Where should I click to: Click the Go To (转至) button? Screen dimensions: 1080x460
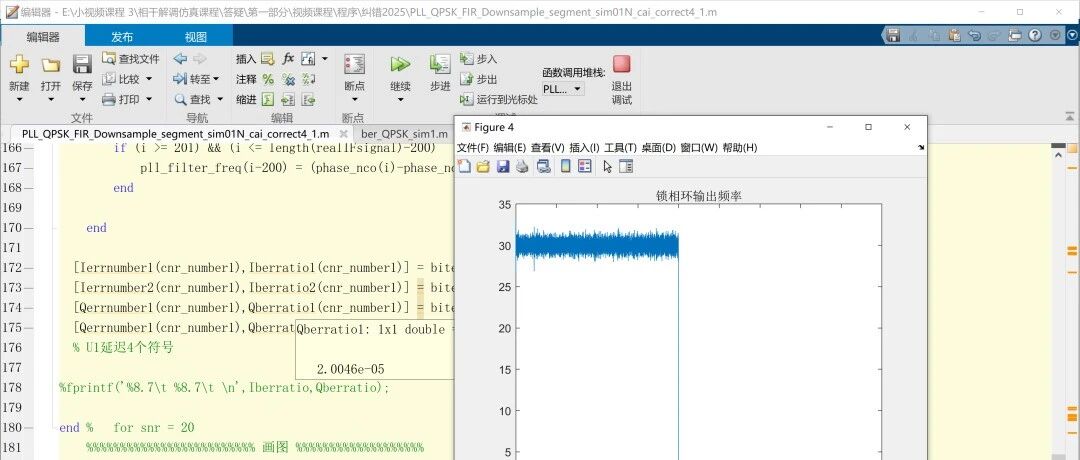(x=196, y=79)
